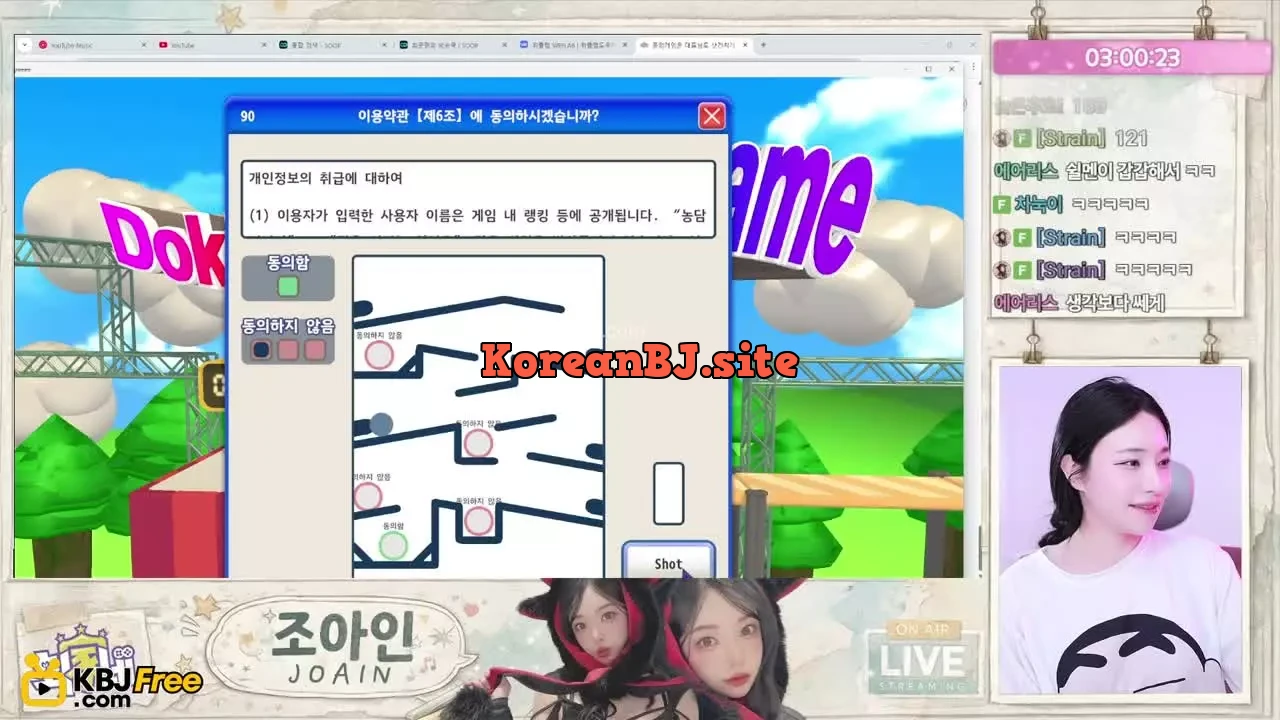The height and width of the screenshot is (720, 1280).
Task: Switch to the YouTube browser tab
Action: 210,45
